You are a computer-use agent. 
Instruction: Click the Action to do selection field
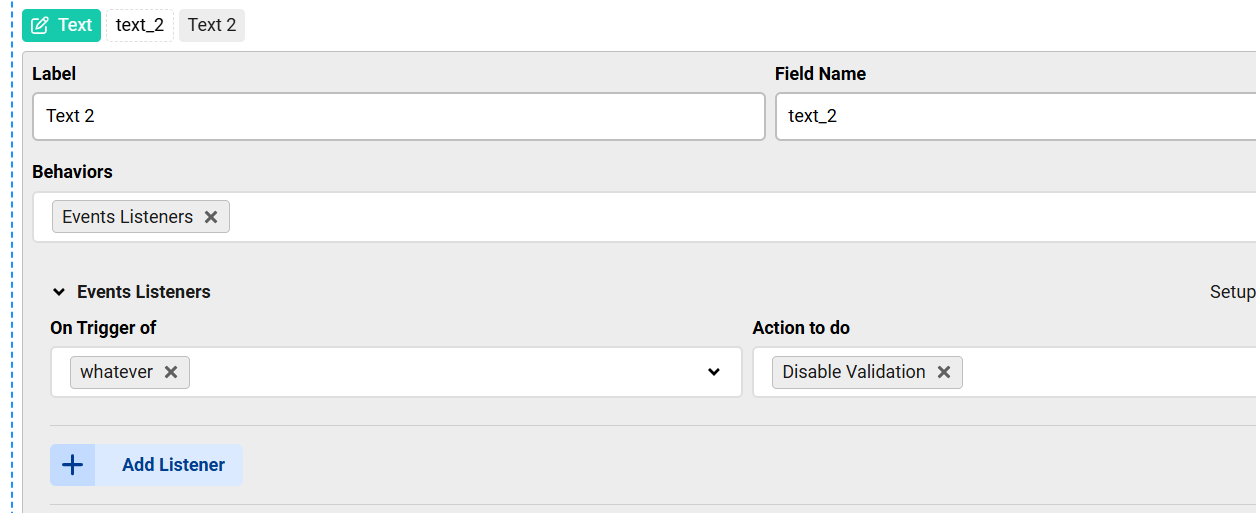[x=1100, y=372]
